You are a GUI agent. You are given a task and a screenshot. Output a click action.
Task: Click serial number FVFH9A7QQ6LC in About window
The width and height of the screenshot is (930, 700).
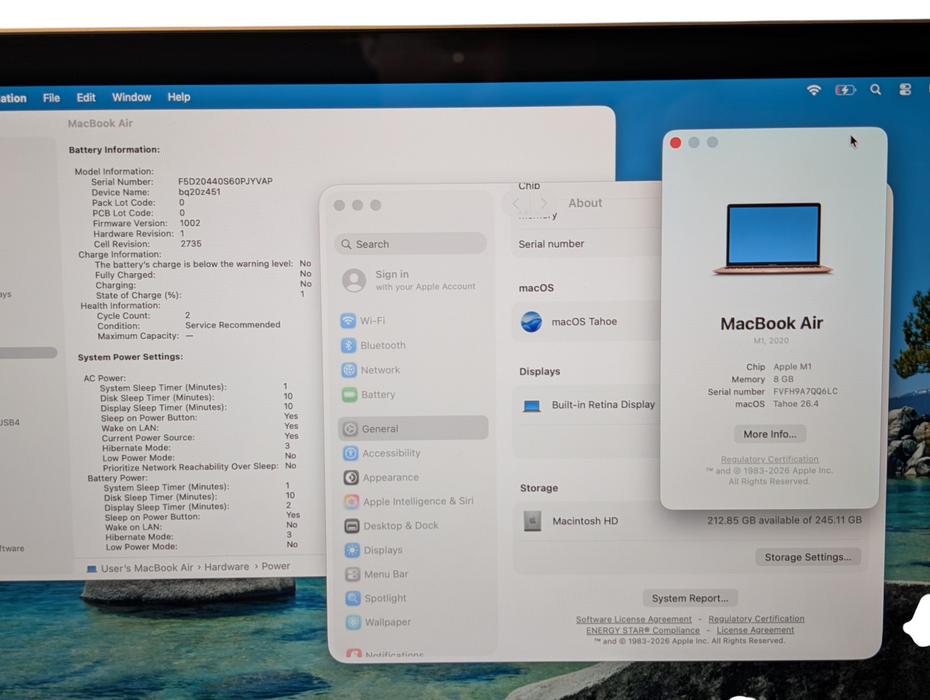[805, 392]
